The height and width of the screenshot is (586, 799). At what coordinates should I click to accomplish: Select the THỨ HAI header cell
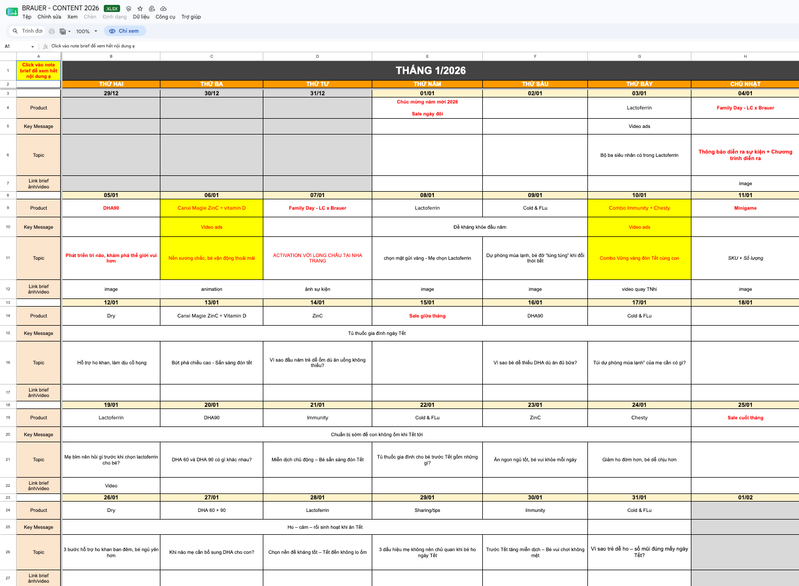point(111,84)
